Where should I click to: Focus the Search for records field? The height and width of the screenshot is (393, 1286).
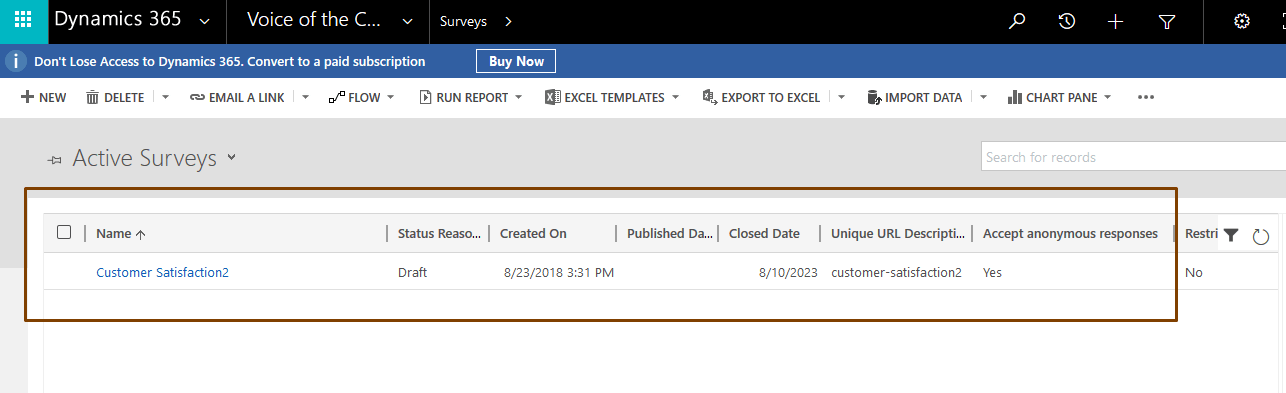pyautogui.click(x=1133, y=157)
